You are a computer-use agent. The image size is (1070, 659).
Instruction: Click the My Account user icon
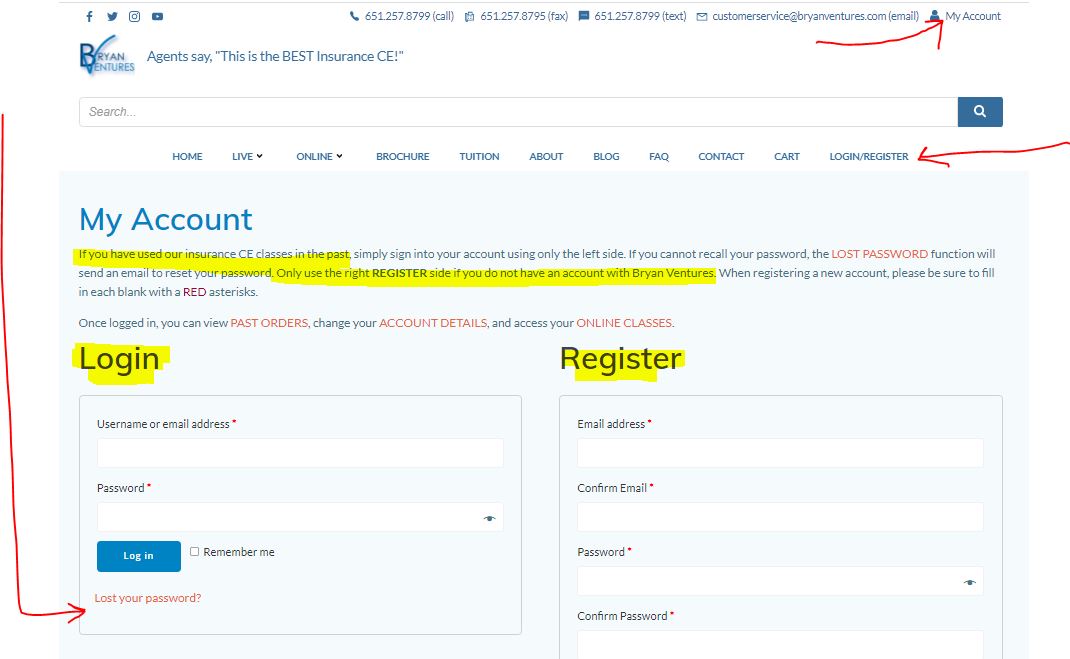934,16
